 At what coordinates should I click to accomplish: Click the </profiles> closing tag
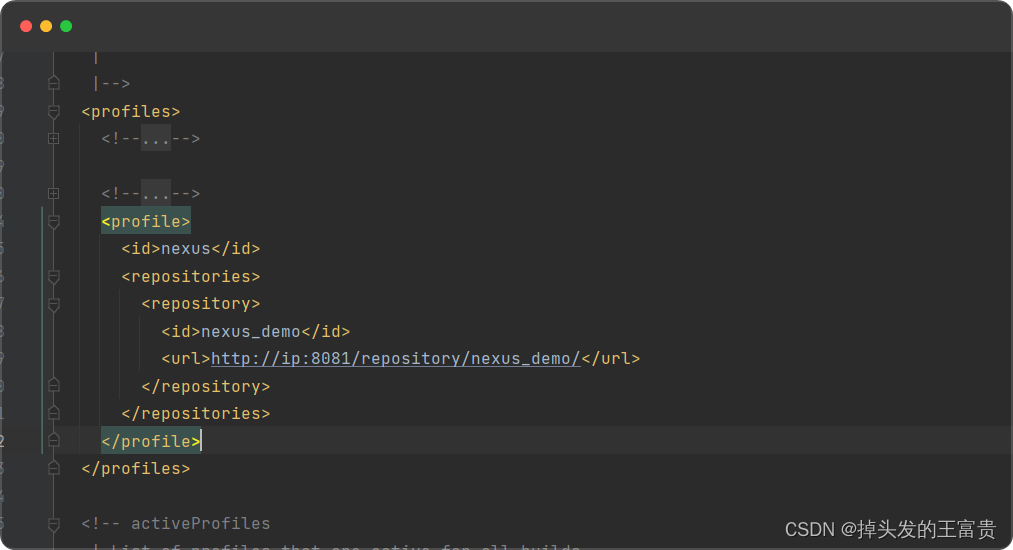click(136, 469)
